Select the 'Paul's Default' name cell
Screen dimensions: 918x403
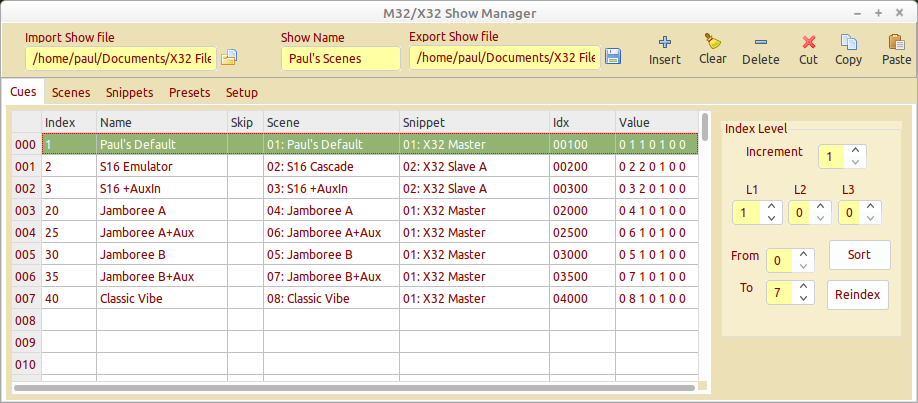(x=162, y=145)
